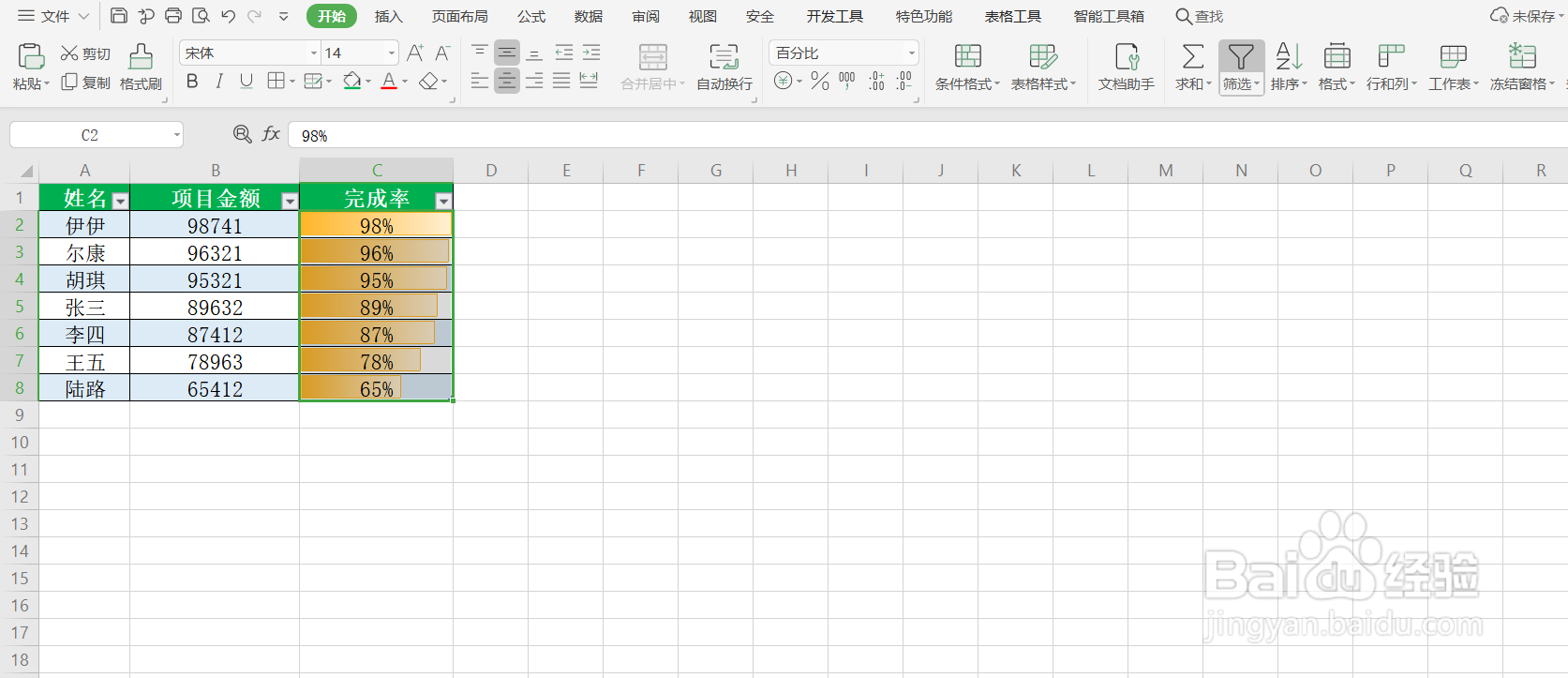This screenshot has width=1568, height=678.
Task: Toggle top vertical alignment
Action: 479,53
